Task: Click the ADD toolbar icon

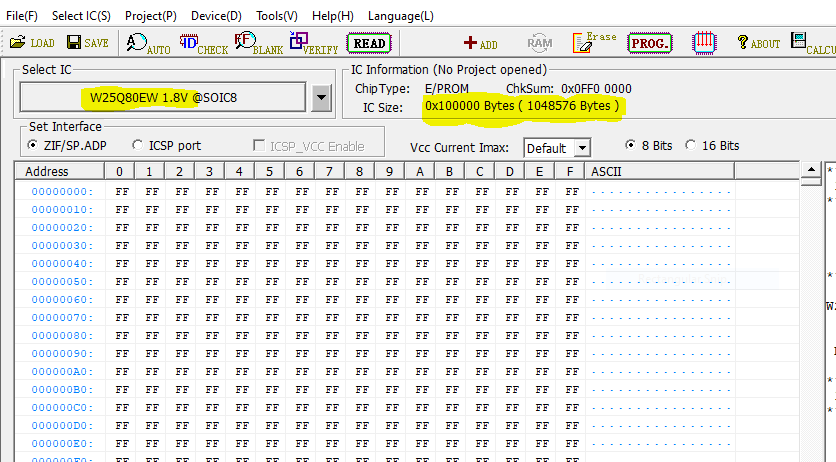Action: [480, 44]
